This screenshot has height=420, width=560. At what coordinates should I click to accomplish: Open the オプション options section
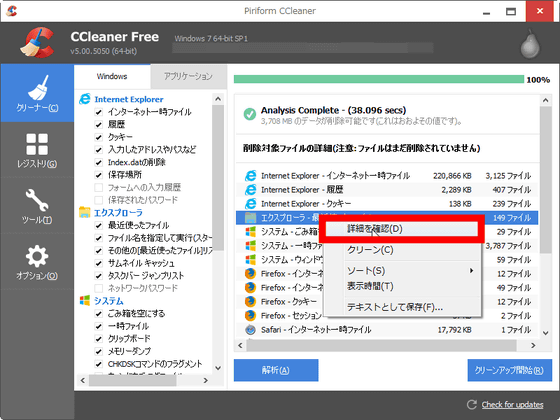(x=37, y=262)
